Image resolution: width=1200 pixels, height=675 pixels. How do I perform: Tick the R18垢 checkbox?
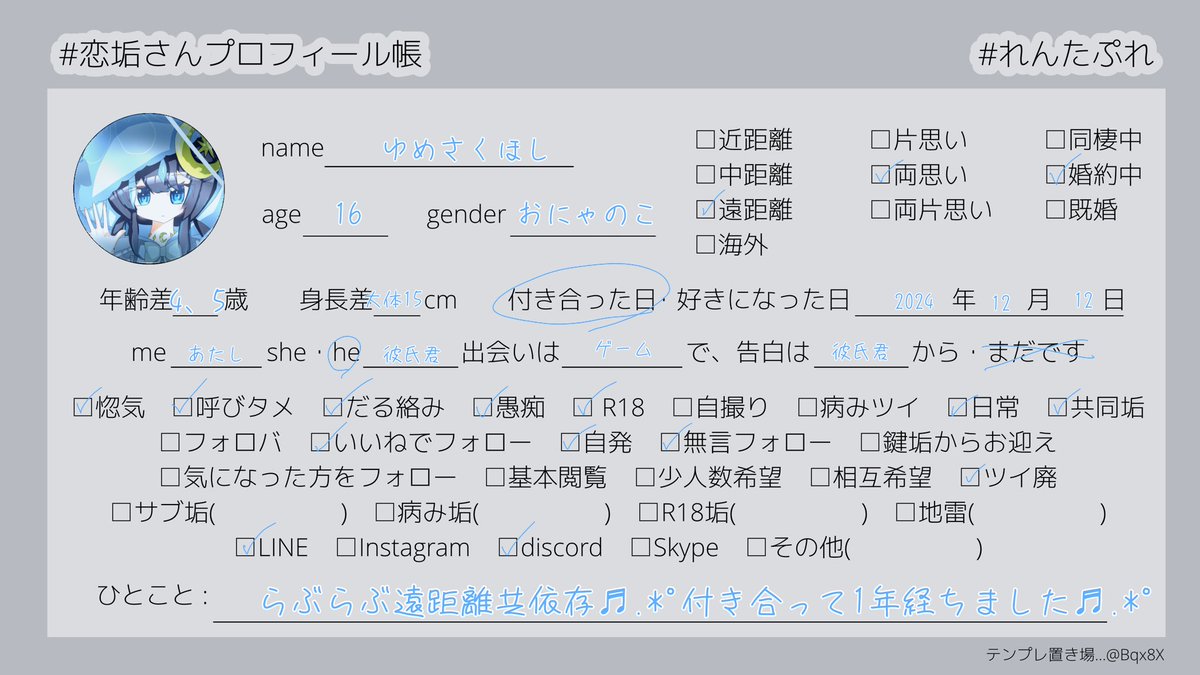[647, 512]
